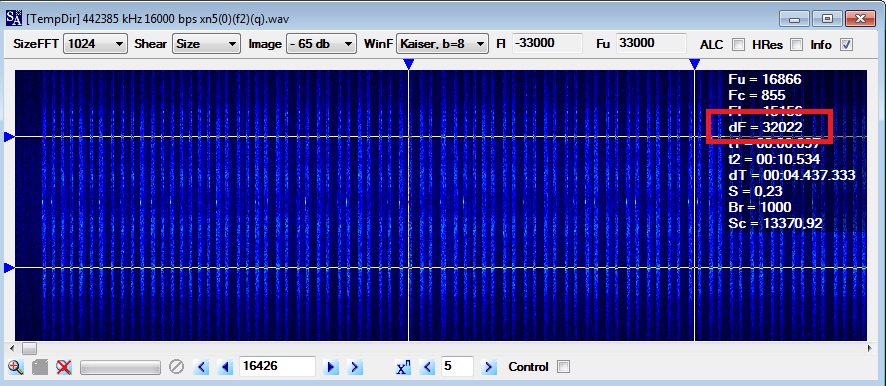
Task: Click the horizontal scrollbar thumb
Action: 29,348
